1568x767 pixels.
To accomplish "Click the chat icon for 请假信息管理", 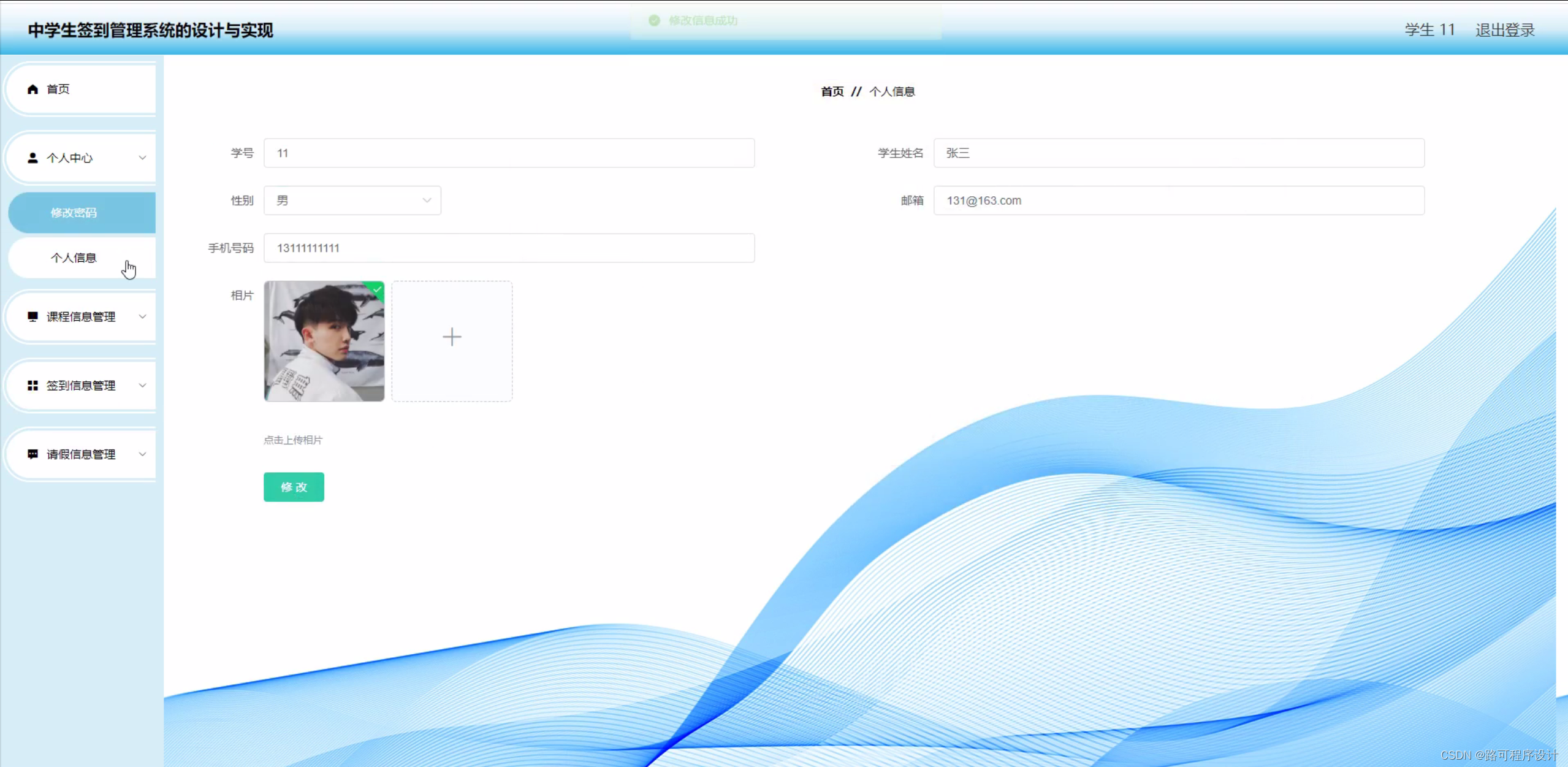I will tap(32, 454).
